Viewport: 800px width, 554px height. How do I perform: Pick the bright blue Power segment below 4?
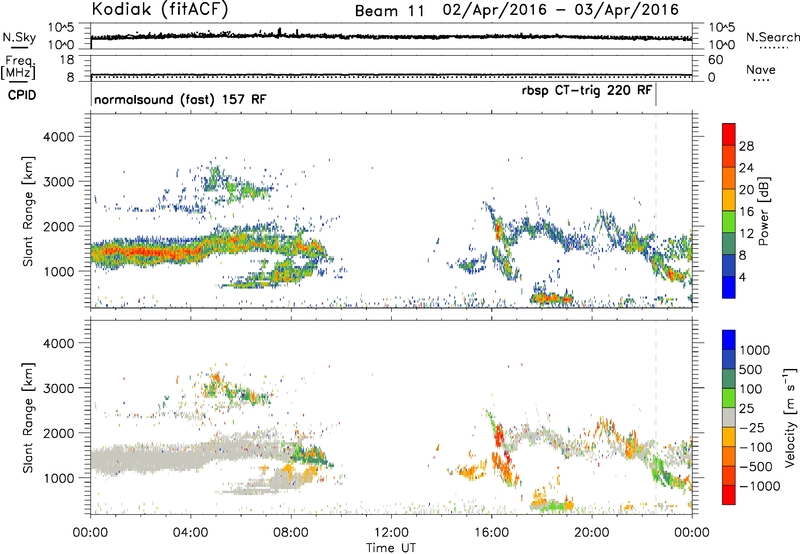coord(729,287)
